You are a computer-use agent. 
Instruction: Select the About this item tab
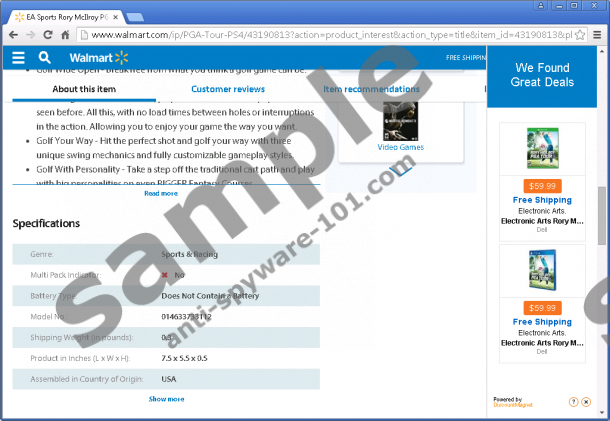coord(84,89)
